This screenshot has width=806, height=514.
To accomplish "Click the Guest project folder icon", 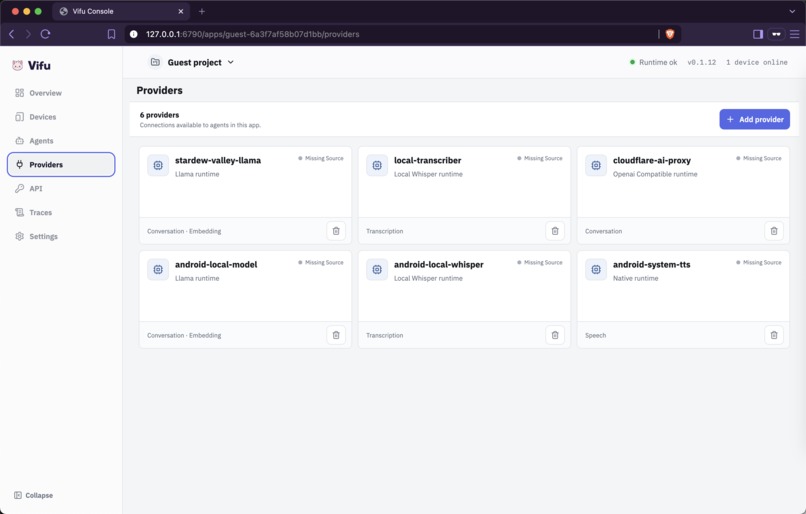I will click(155, 62).
